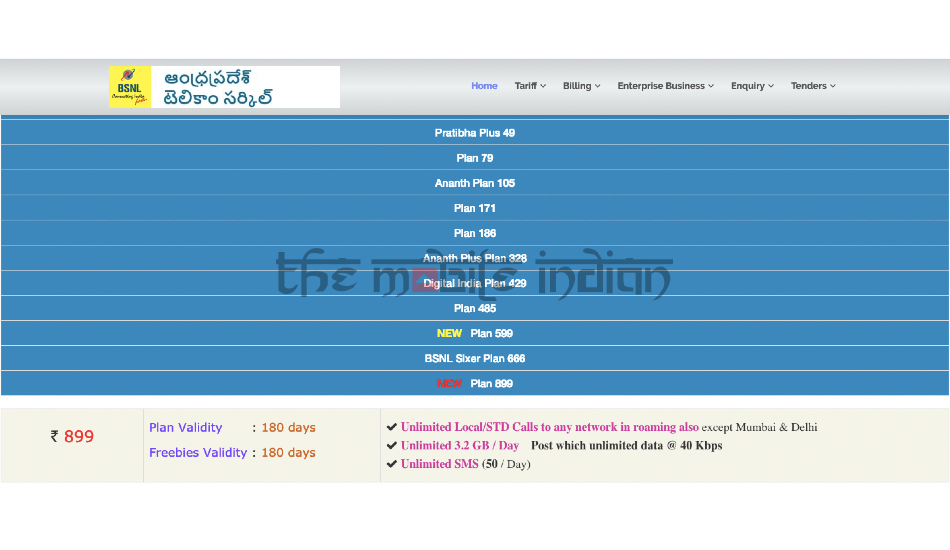This screenshot has height=550, width=950.
Task: Select BSNL Sixer Plan 666 row
Action: (x=475, y=359)
